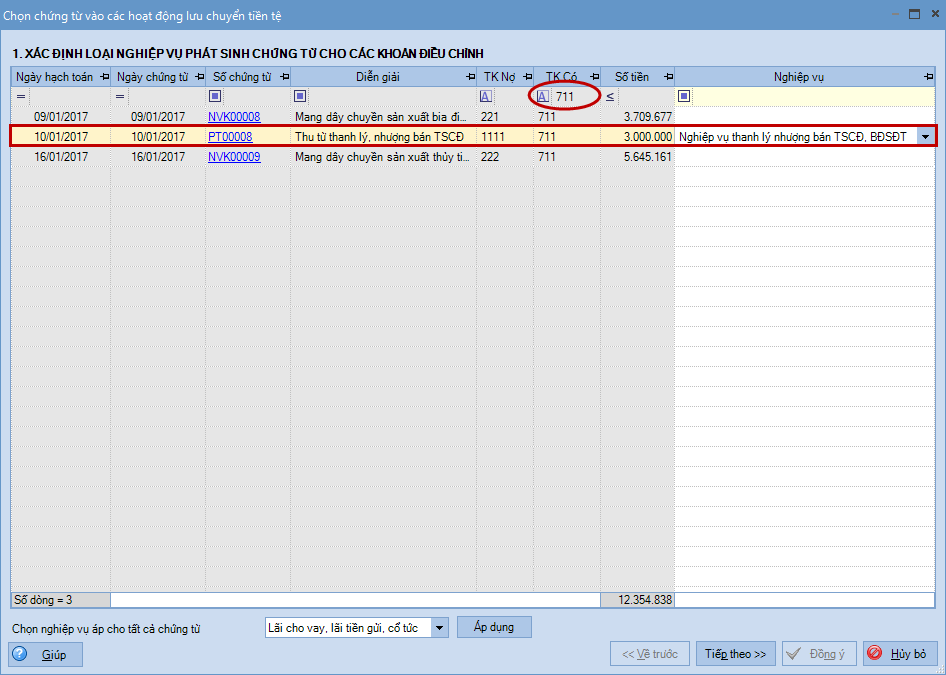This screenshot has height=675, width=946.
Task: Open help with the Giúp button
Action: tap(46, 655)
